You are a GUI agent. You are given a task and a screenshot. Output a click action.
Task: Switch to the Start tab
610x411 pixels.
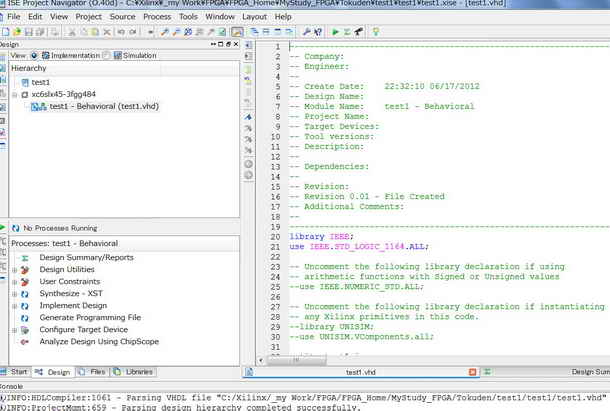point(14,372)
